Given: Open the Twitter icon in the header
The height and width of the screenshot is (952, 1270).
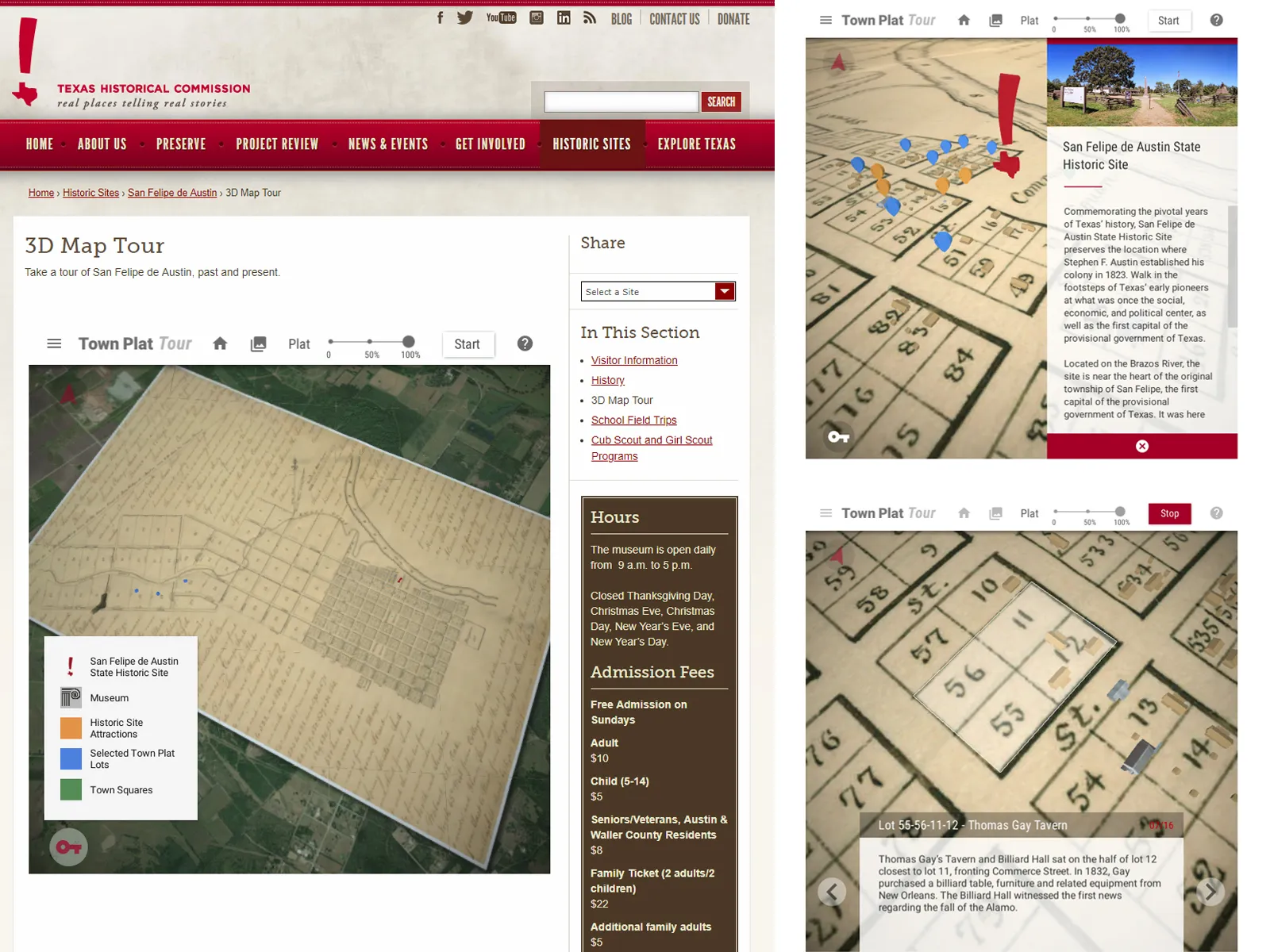Looking at the screenshot, I should [x=465, y=17].
